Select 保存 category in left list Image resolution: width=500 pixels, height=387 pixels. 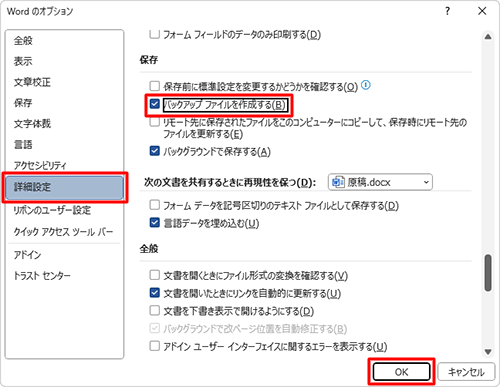point(64,103)
